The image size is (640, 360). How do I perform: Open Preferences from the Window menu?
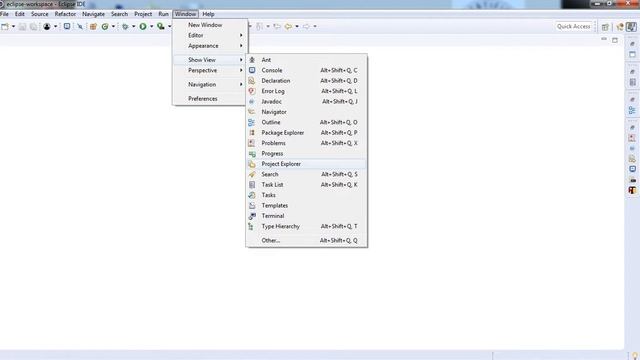[210, 99]
